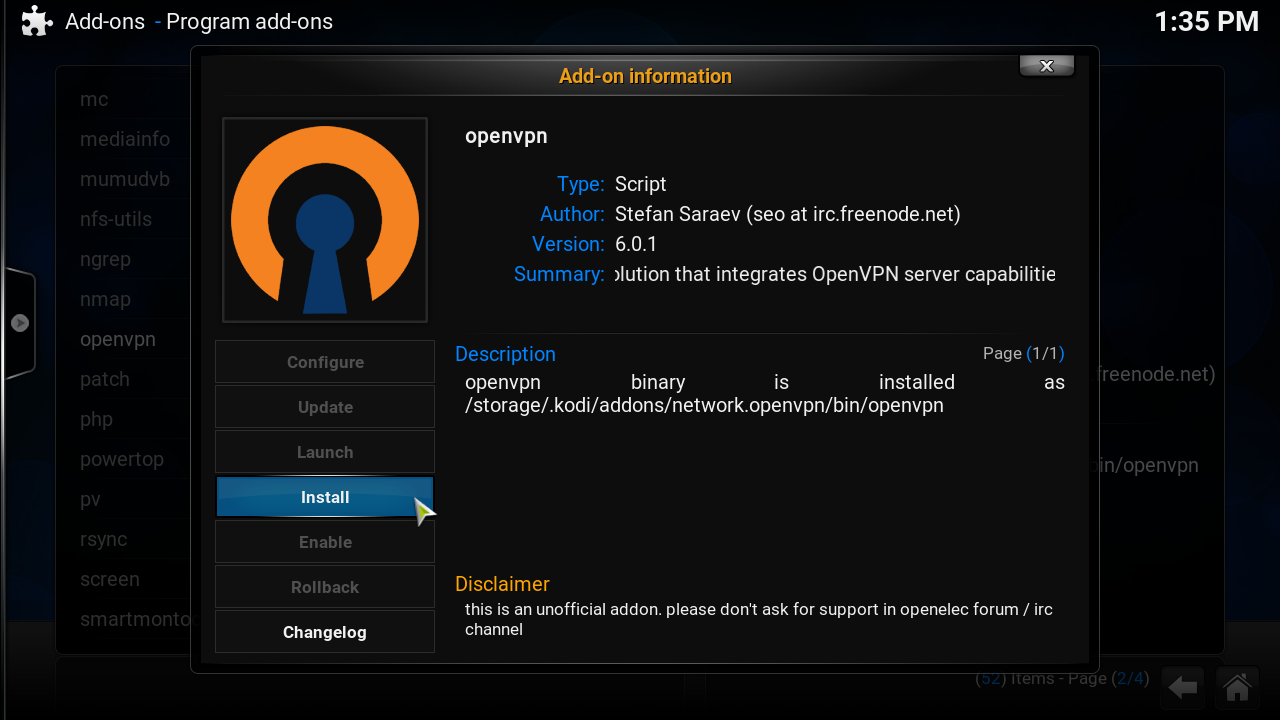Click the Rollback button
The width and height of the screenshot is (1280, 720).
(325, 587)
